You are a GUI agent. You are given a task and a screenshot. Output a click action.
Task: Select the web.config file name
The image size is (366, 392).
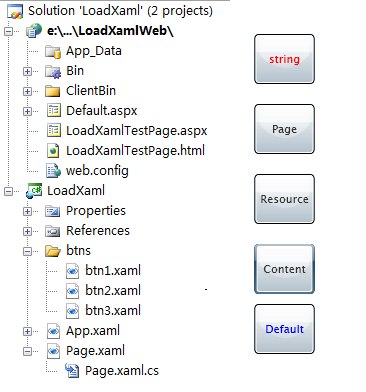97,171
